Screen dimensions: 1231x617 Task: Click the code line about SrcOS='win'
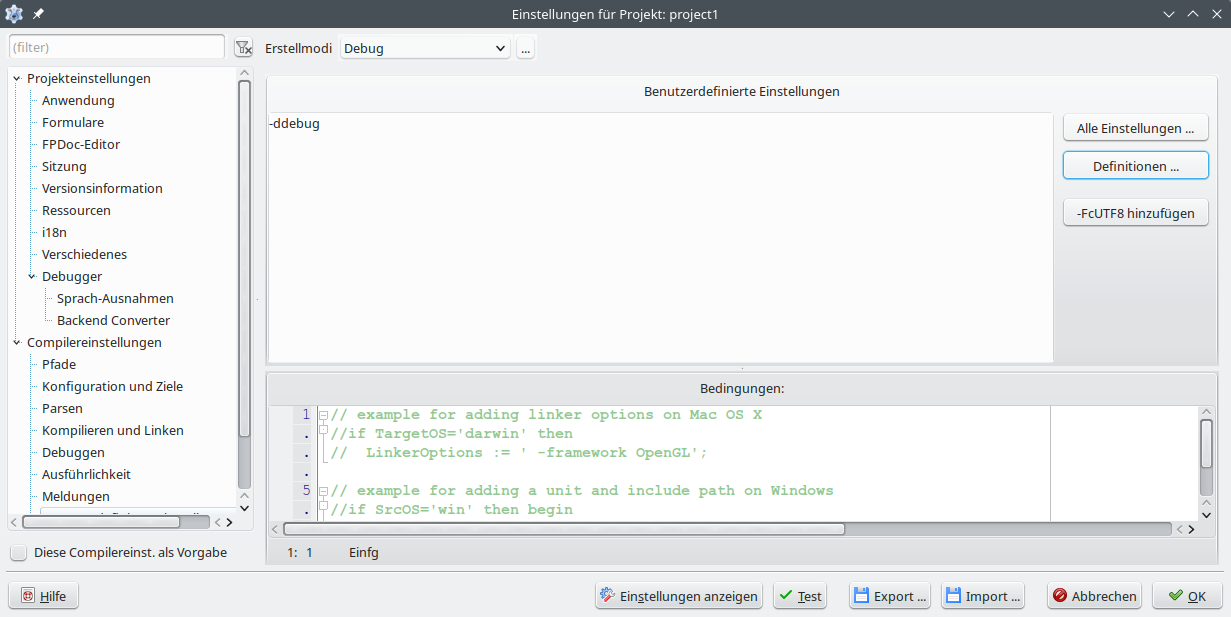pyautogui.click(x=452, y=509)
